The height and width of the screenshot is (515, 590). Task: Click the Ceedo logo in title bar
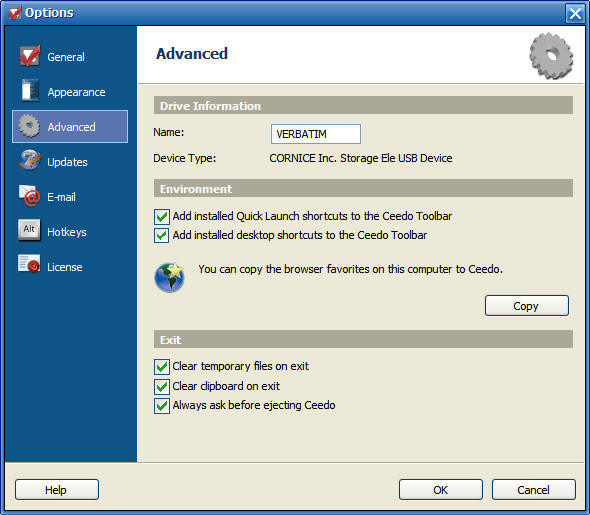tap(15, 13)
